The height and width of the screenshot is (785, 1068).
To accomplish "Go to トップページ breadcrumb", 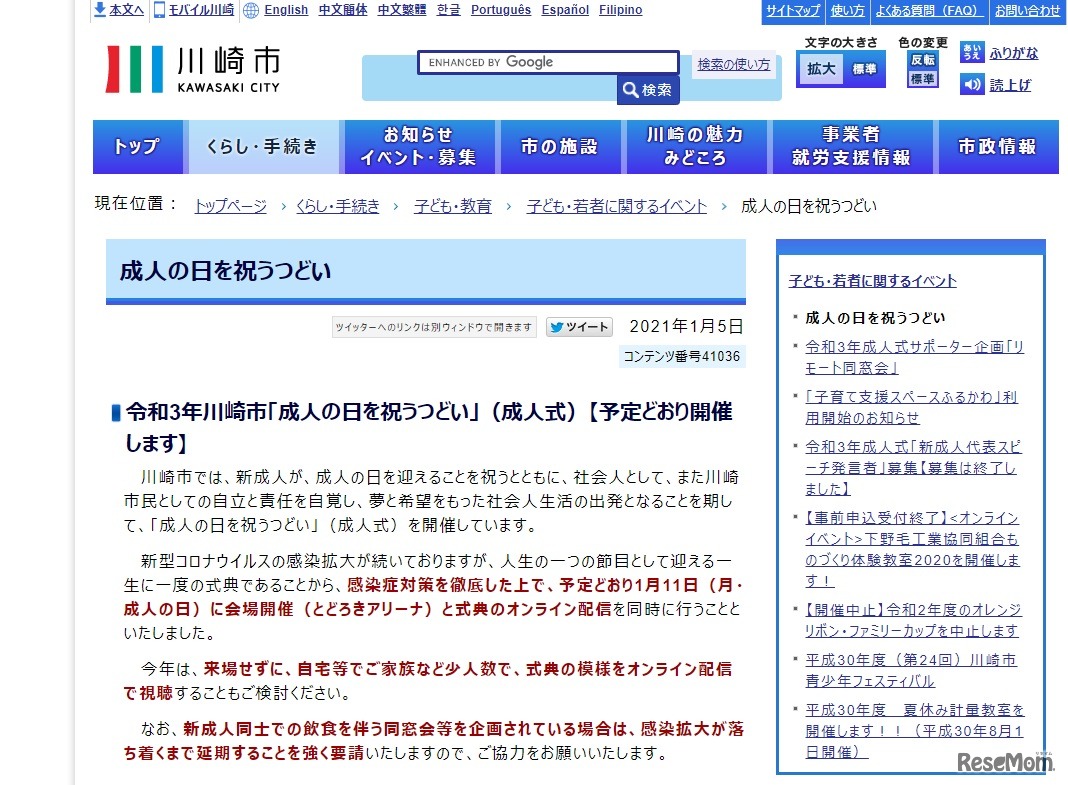I will pos(231,206).
